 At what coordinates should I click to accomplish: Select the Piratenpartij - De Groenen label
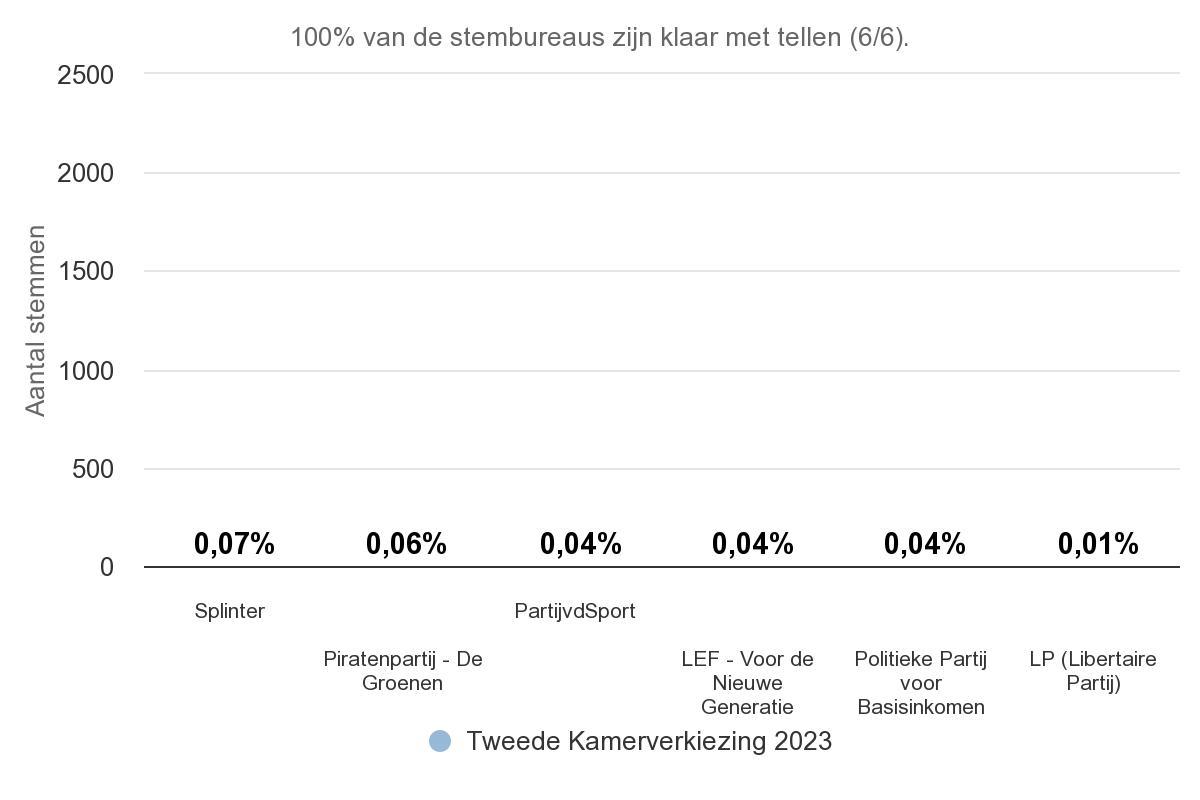(403, 671)
